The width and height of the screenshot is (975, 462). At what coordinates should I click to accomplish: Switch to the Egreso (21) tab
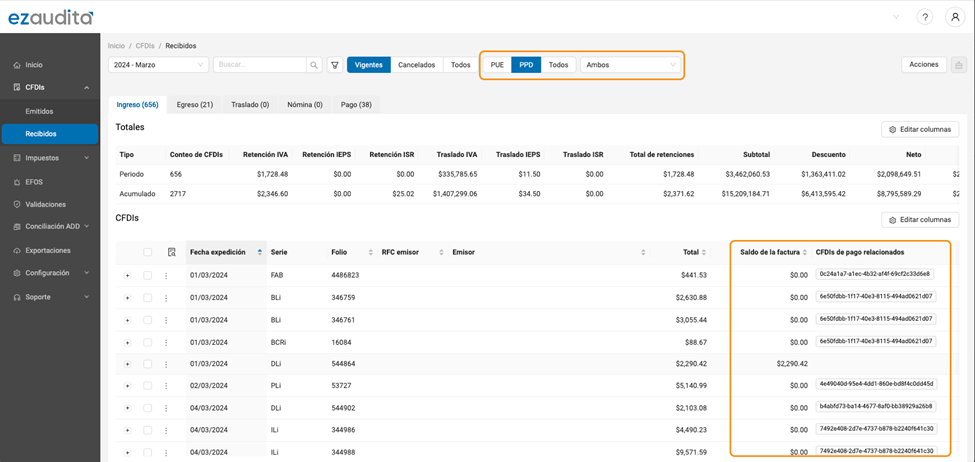click(x=194, y=104)
